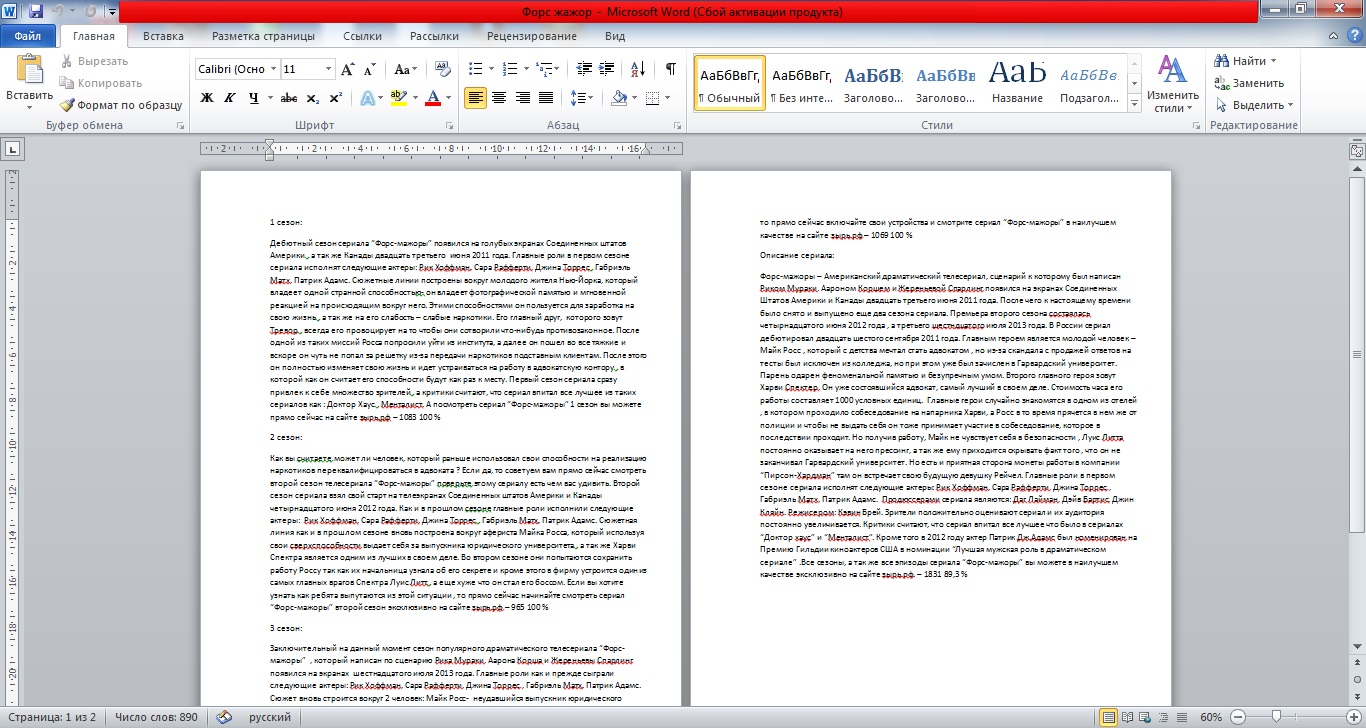Justify the paragraph text
Screen dimensions: 1366x728
(x=544, y=98)
